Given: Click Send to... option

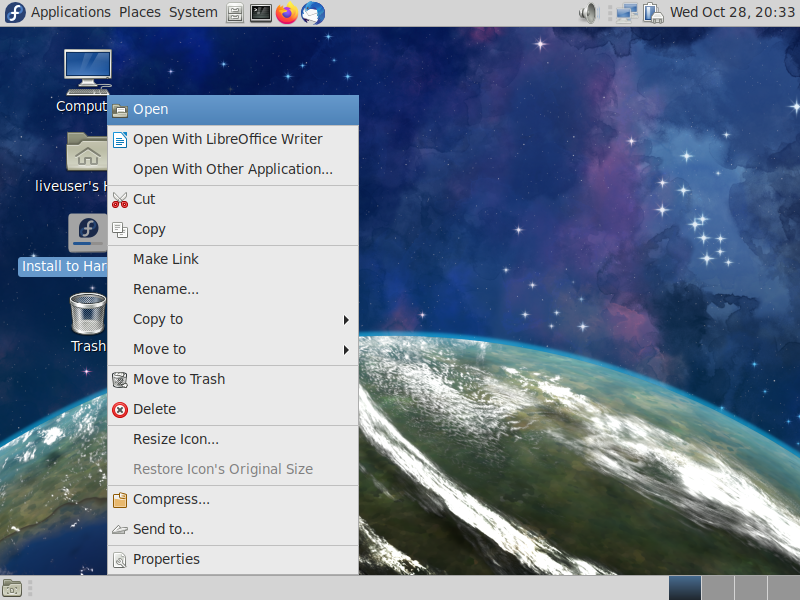Looking at the screenshot, I should (x=233, y=530).
